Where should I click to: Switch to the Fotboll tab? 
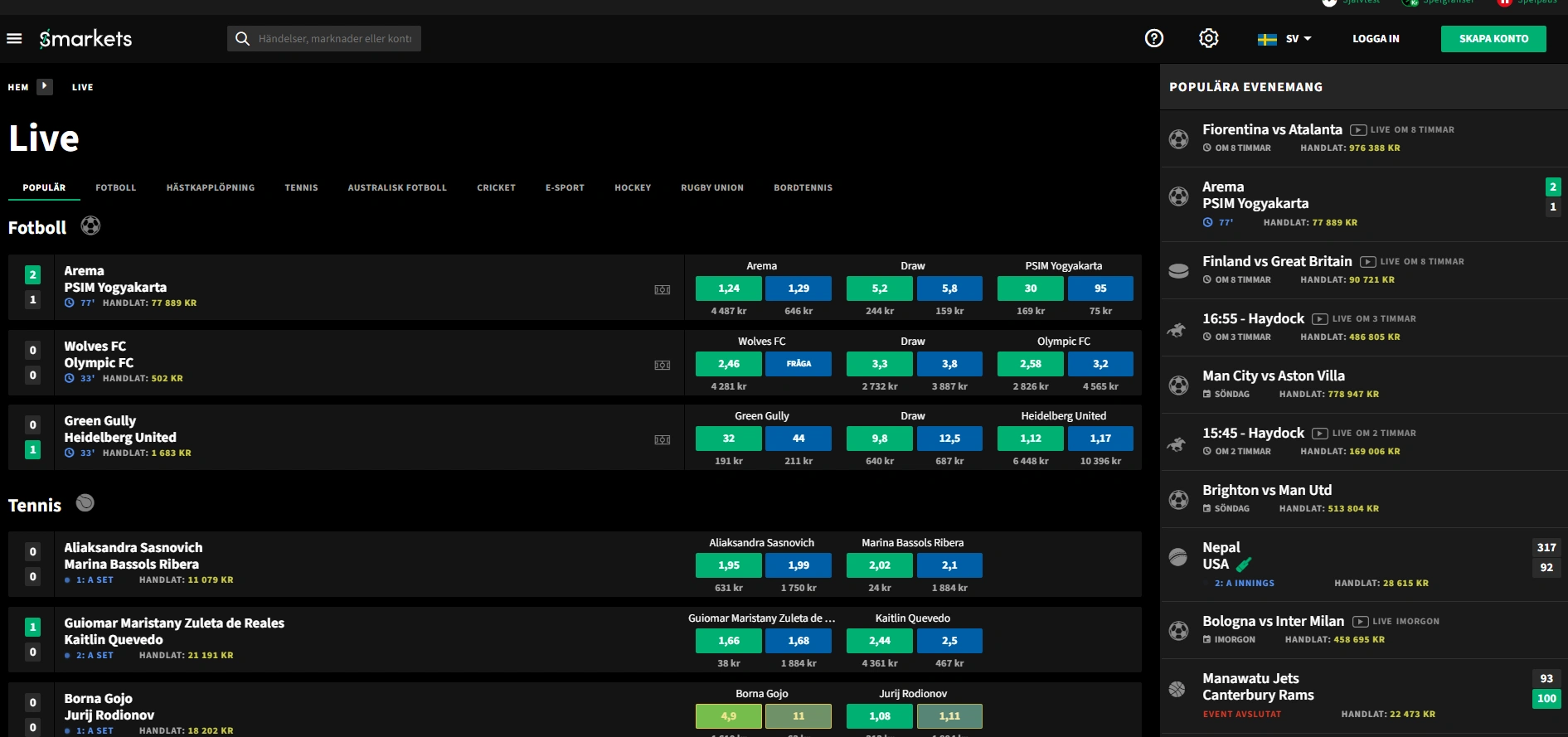click(x=115, y=187)
